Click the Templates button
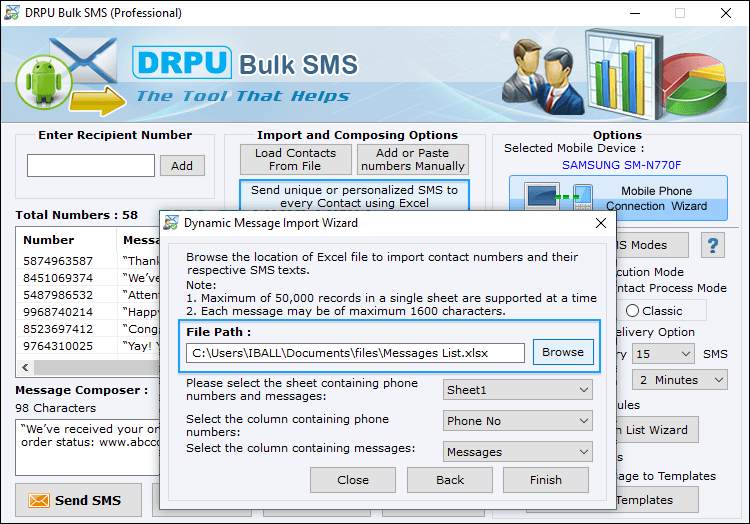The image size is (750, 524). pos(656,500)
